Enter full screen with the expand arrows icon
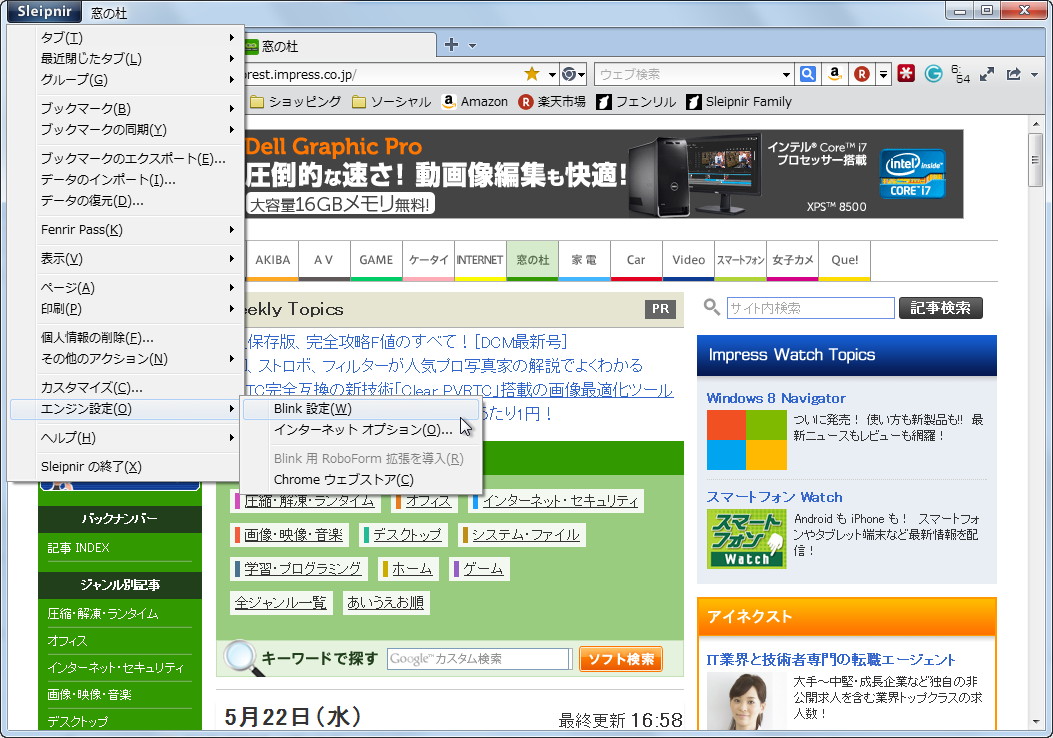This screenshot has width=1053, height=738. [987, 74]
